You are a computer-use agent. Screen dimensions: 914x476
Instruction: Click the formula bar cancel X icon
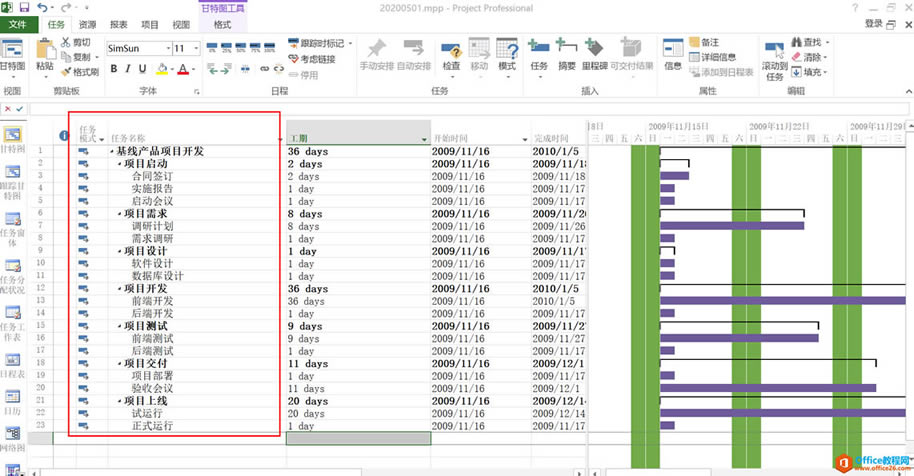[x=8, y=109]
